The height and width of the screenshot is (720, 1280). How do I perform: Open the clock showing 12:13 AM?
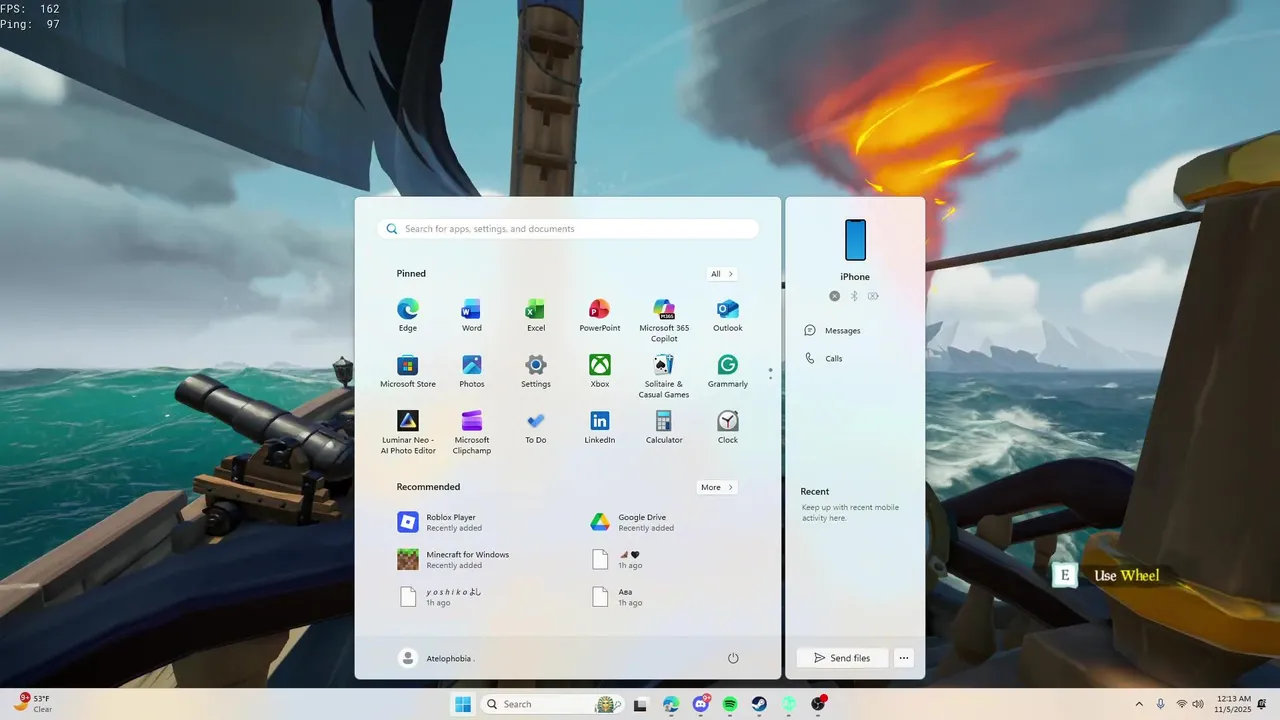click(1234, 704)
